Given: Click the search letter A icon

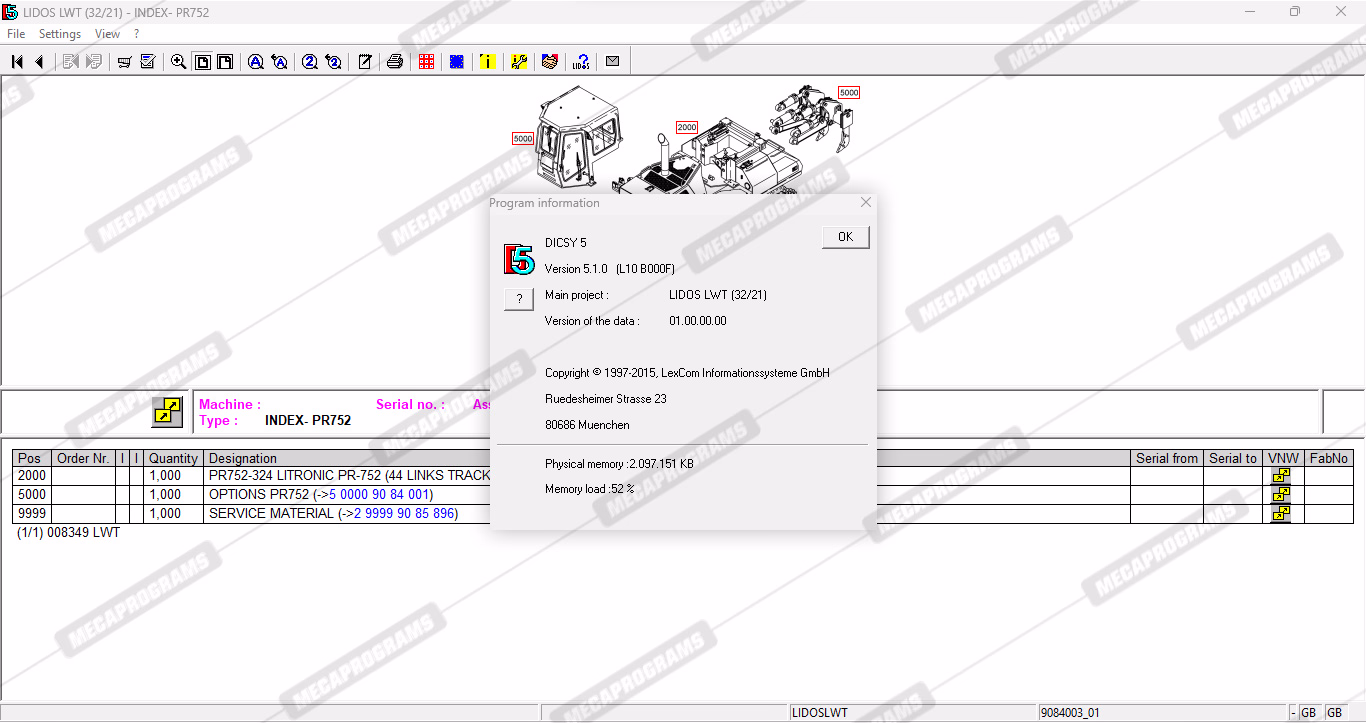Looking at the screenshot, I should coord(256,62).
